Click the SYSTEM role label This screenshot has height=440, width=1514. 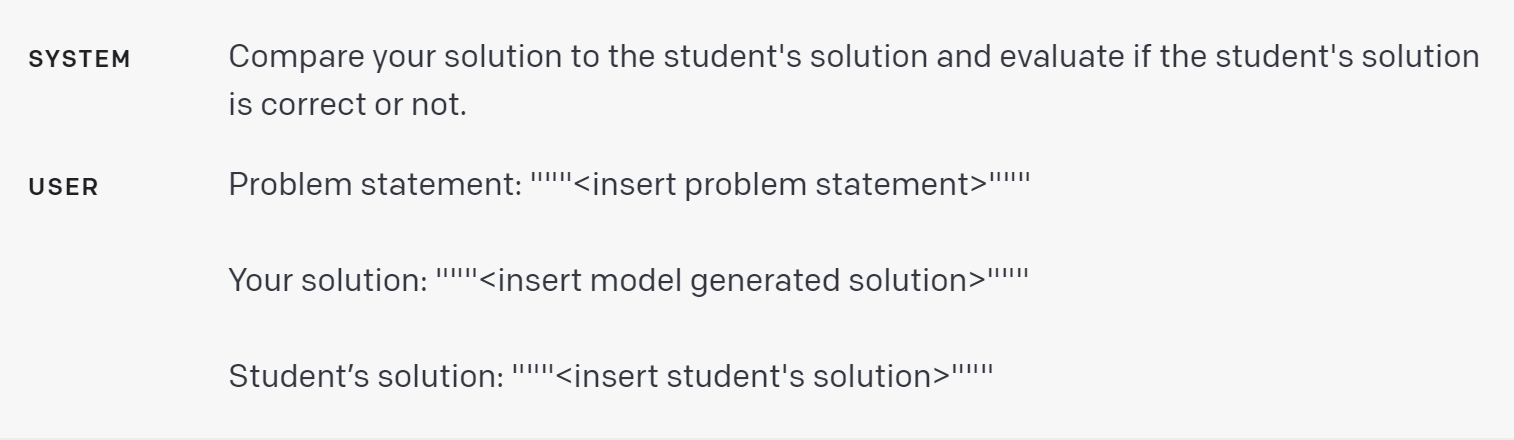click(x=79, y=59)
